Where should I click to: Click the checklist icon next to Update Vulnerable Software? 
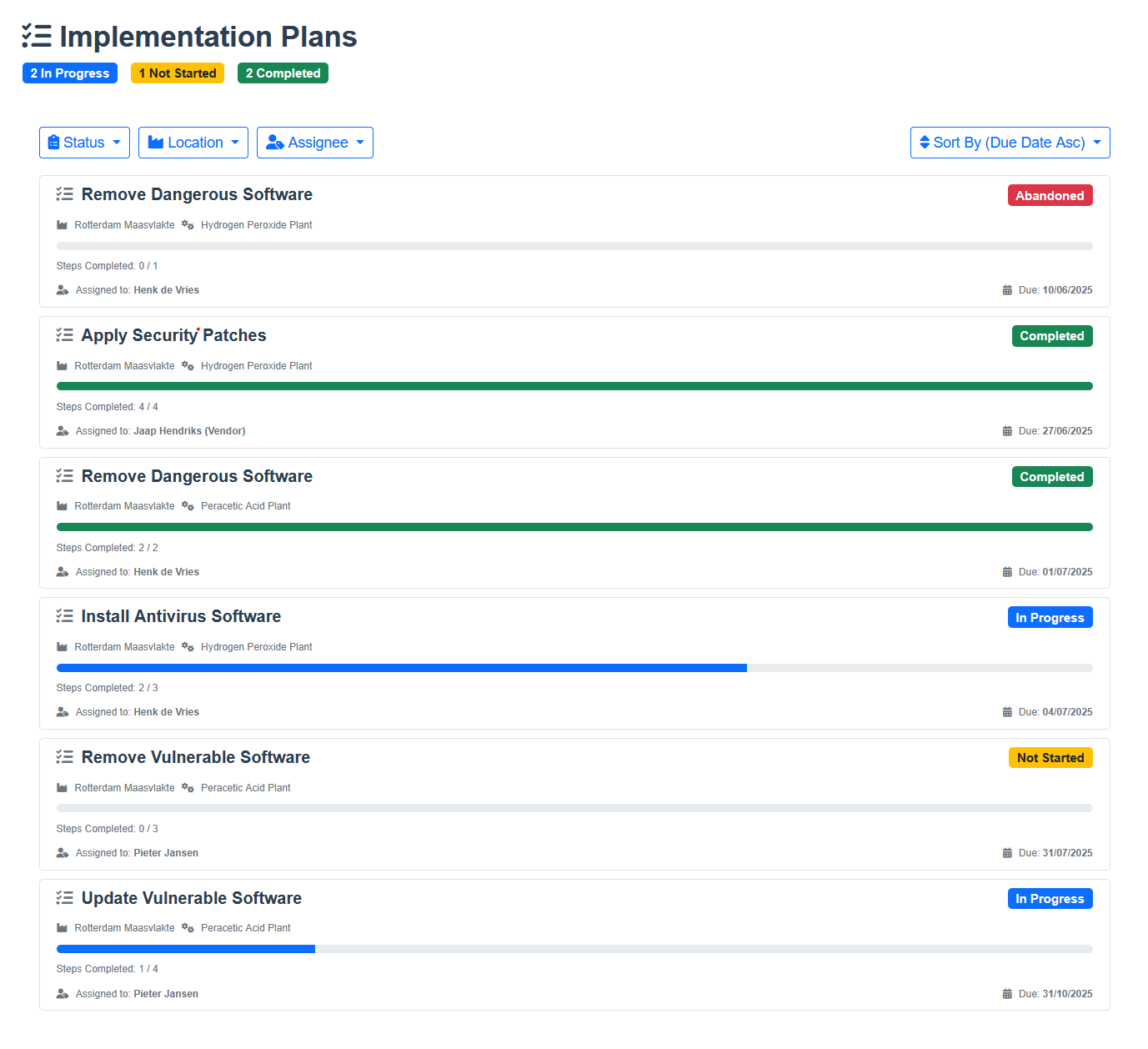(x=64, y=898)
